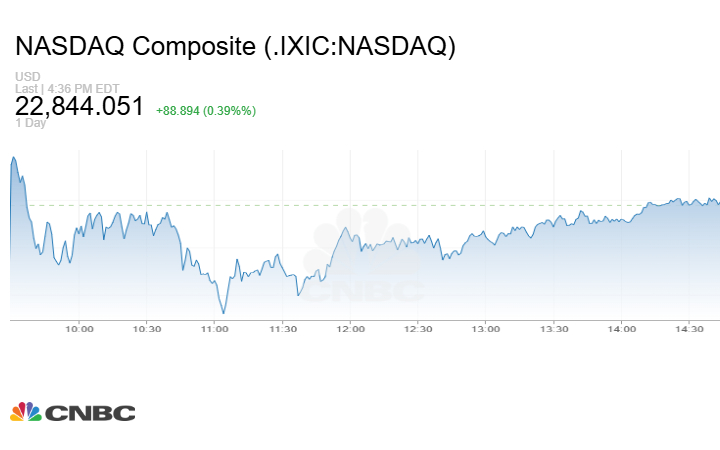Viewport: 720px width, 450px height.
Task: Click the USD currency label
Action: pyautogui.click(x=26, y=77)
